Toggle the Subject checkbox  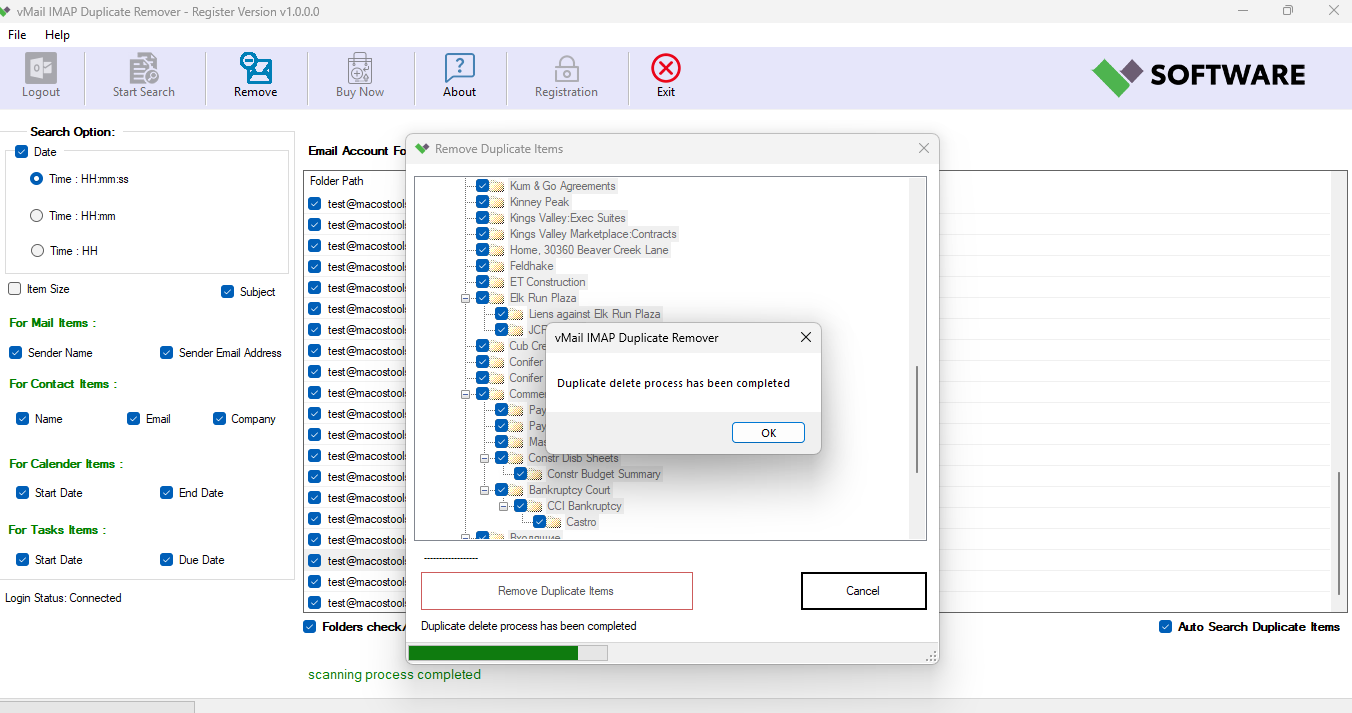pos(228,292)
